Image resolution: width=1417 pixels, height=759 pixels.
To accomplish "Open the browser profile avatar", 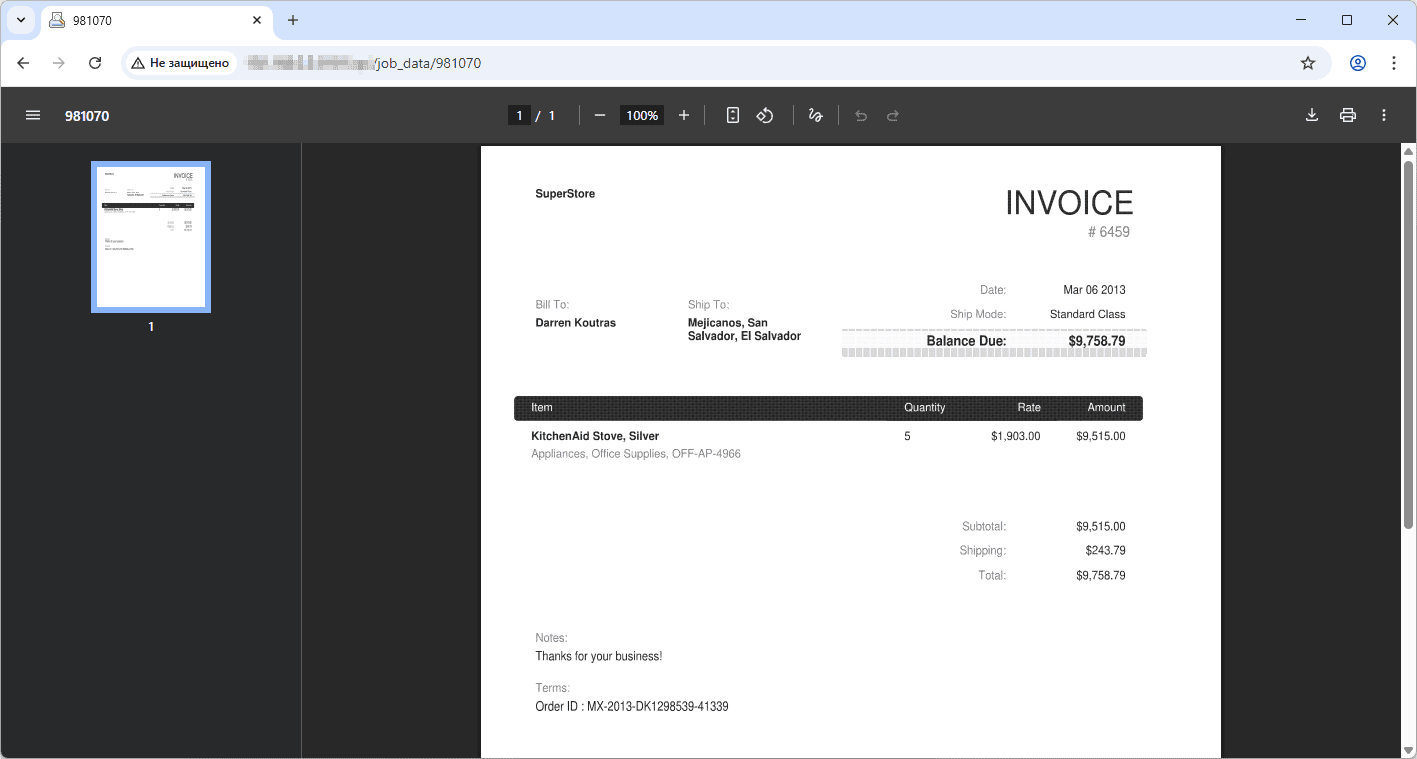I will coord(1357,62).
